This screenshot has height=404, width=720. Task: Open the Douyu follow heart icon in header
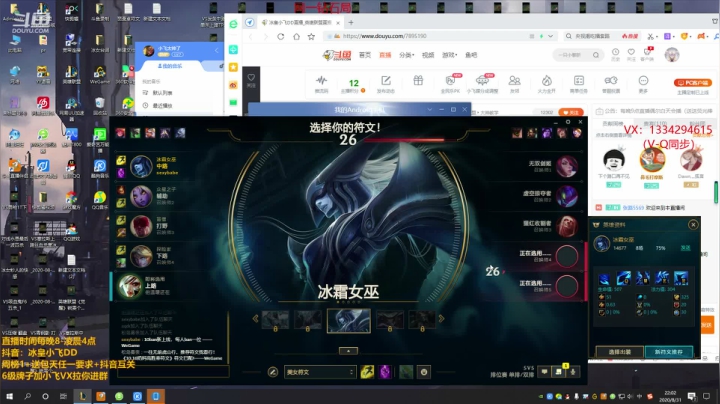631,54
